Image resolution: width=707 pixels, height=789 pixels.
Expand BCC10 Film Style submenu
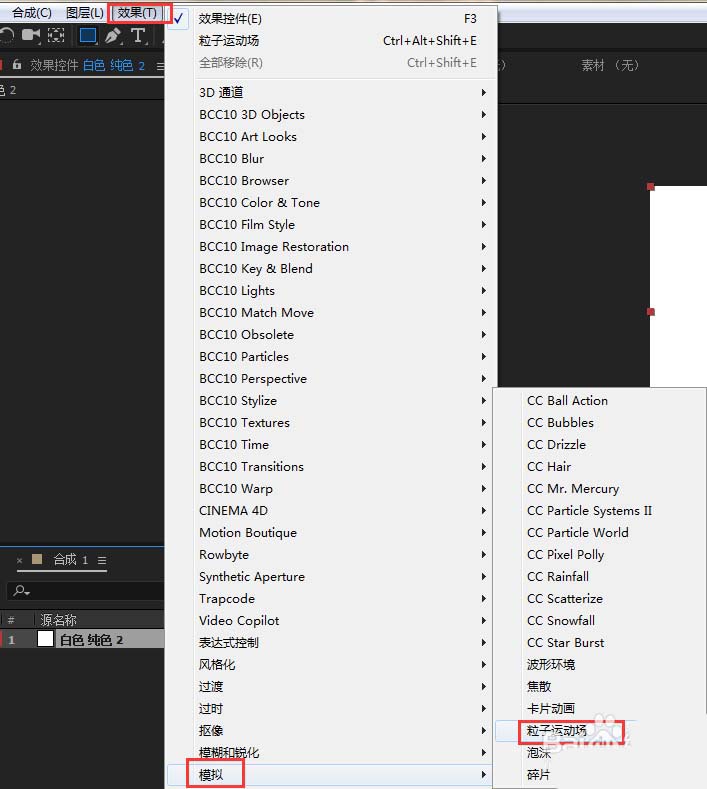[x=332, y=224]
